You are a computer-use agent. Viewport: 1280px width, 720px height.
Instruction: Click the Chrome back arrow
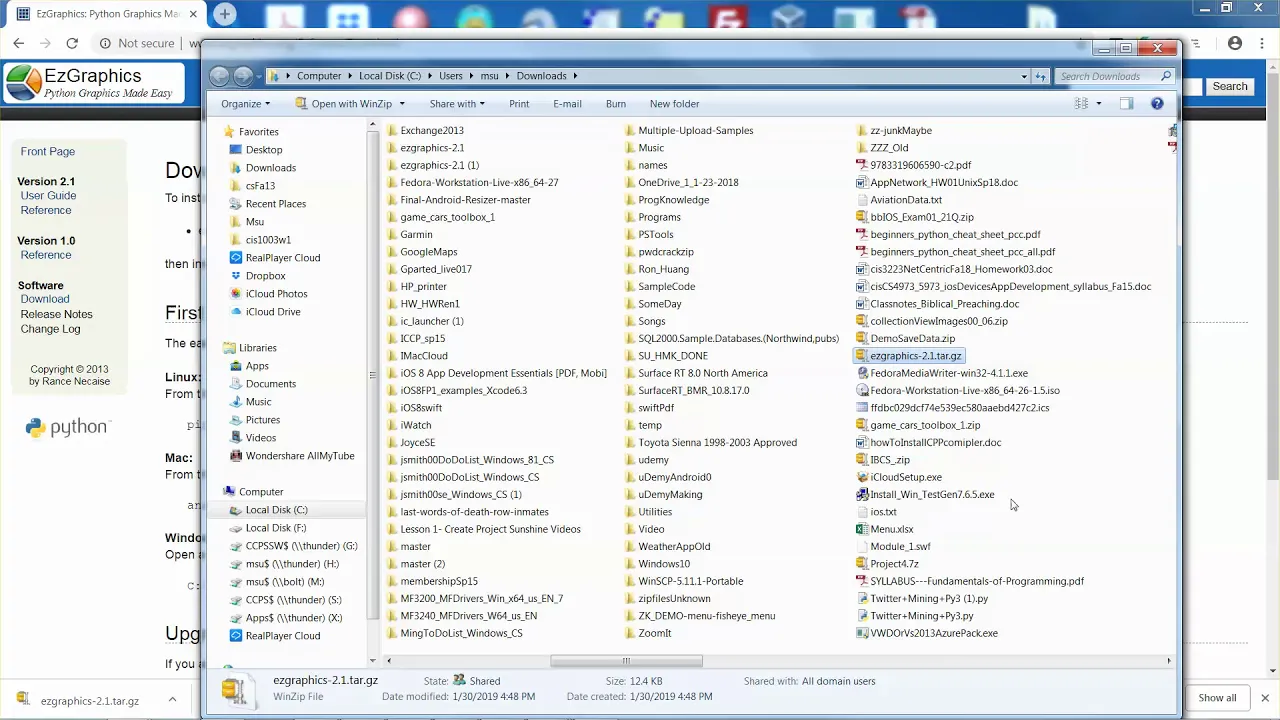click(19, 43)
